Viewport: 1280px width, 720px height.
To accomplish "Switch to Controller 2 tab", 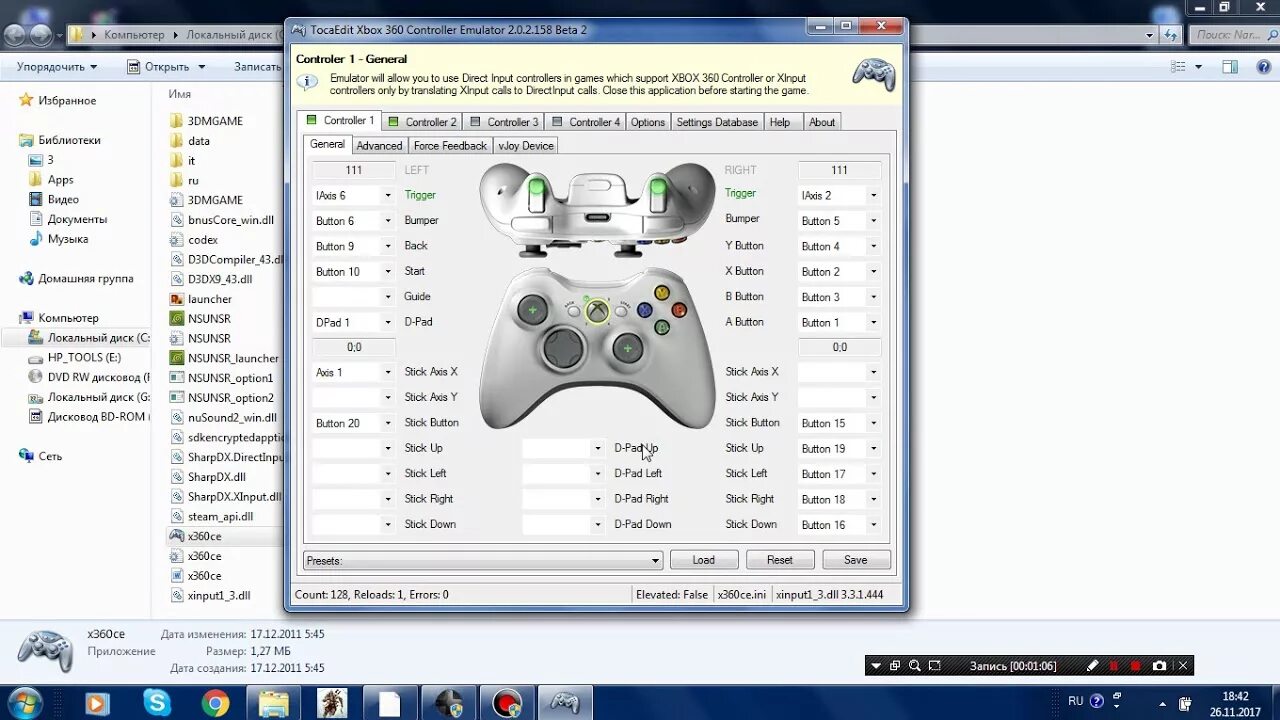I will 422,122.
